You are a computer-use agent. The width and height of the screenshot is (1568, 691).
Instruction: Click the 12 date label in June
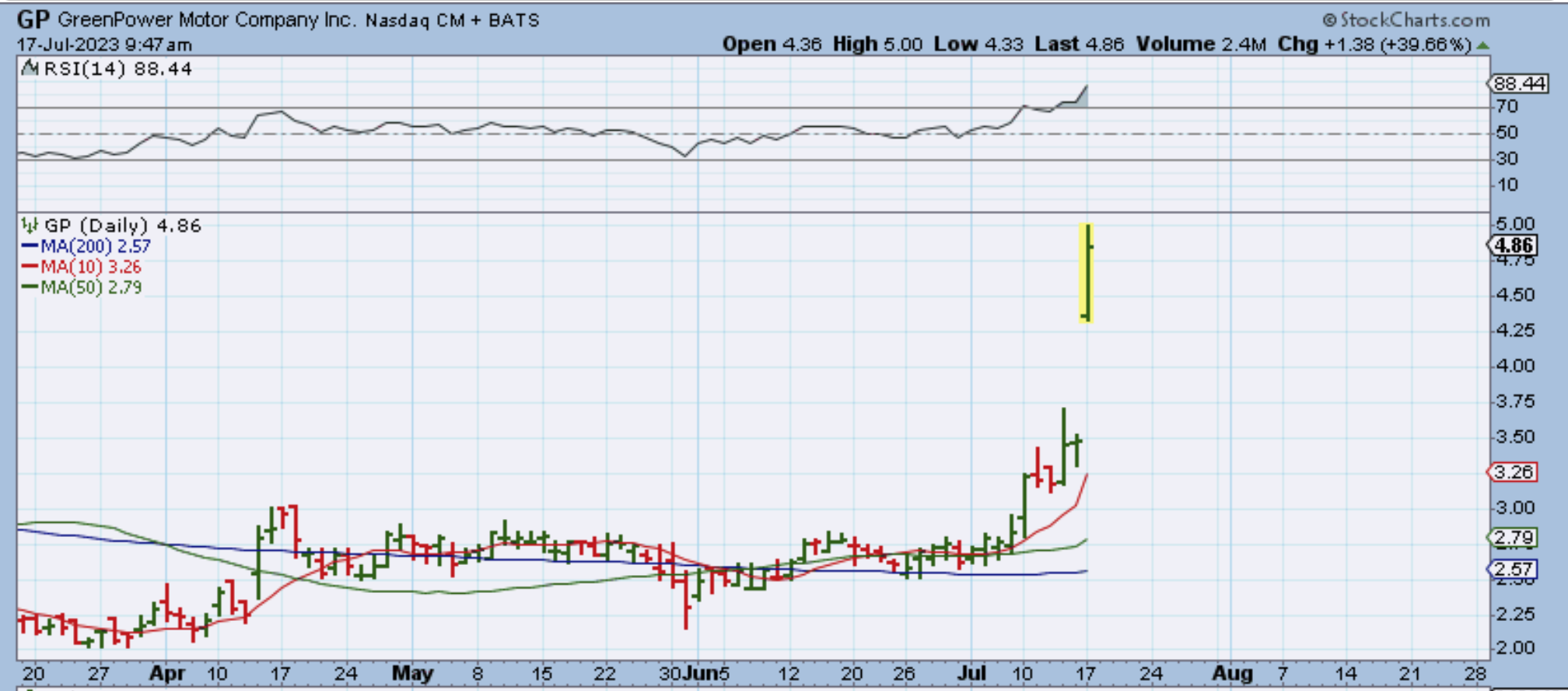tap(789, 674)
